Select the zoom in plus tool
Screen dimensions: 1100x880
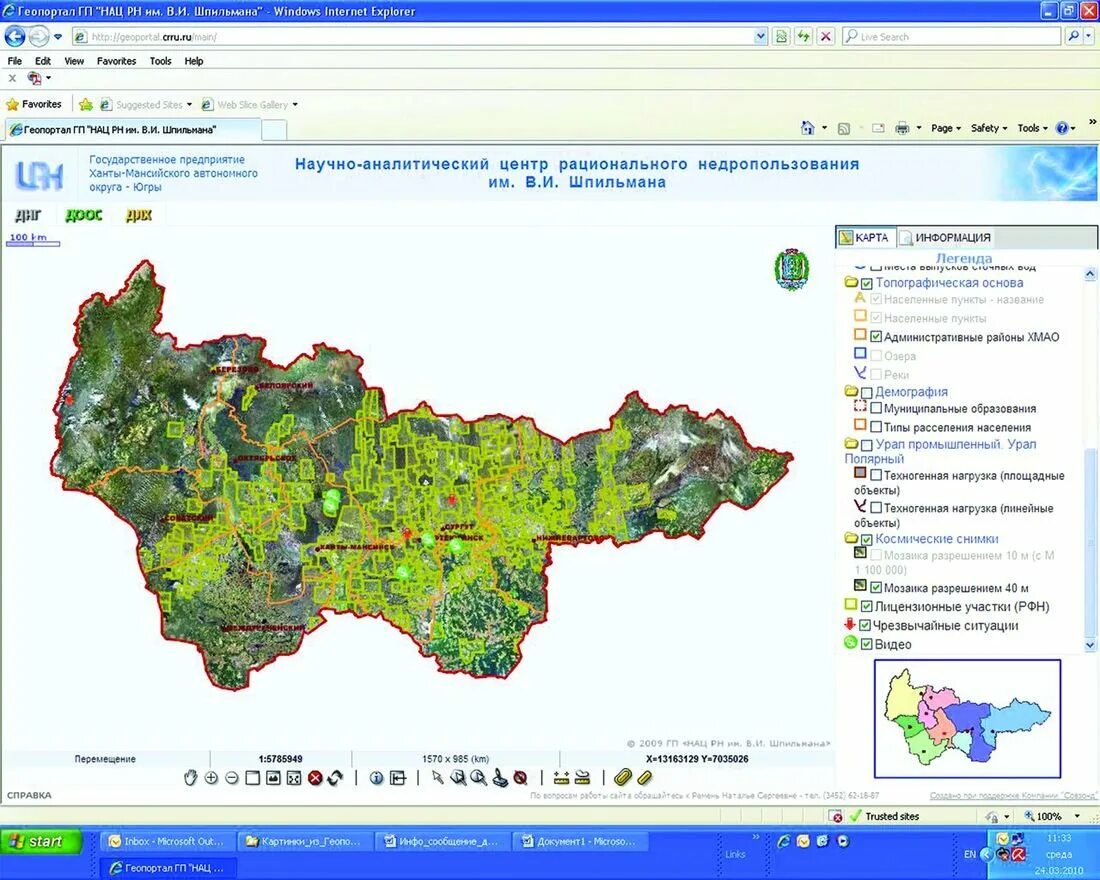[211, 778]
